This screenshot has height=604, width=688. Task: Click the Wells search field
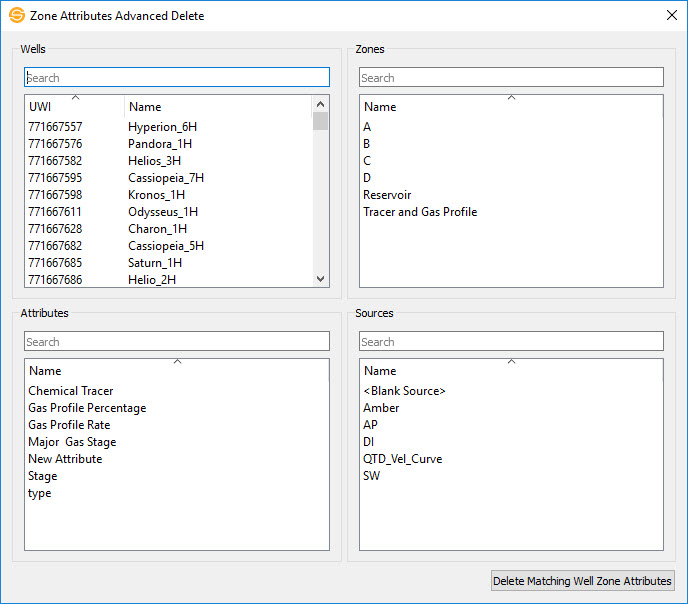click(176, 78)
